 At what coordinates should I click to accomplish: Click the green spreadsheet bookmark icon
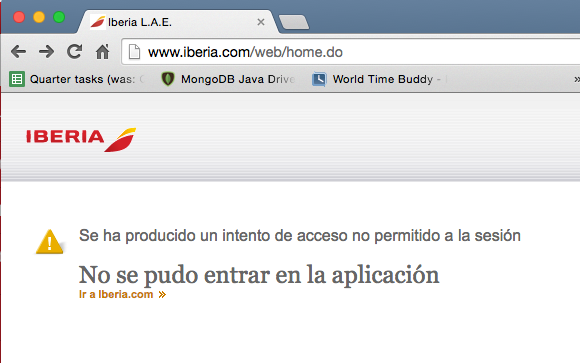click(x=17, y=79)
